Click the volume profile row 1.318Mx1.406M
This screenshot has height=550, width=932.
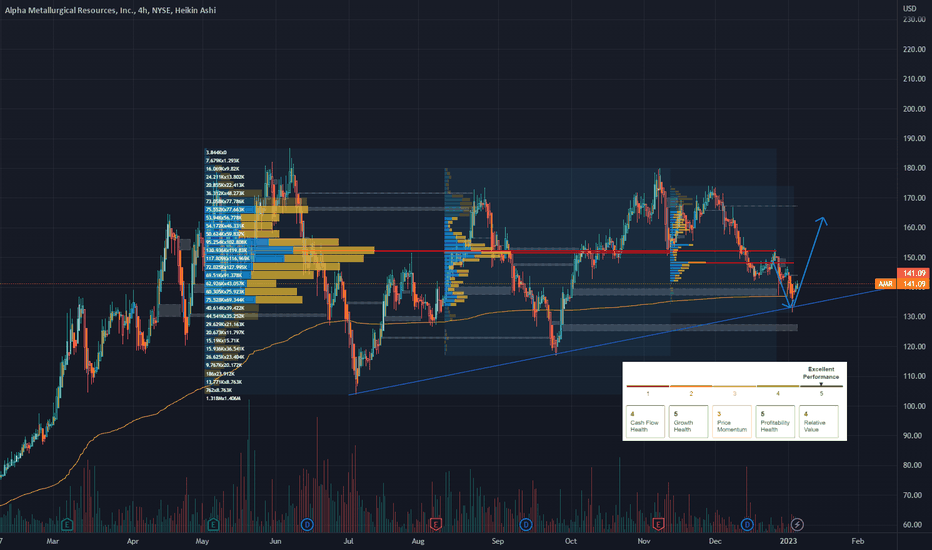coord(223,398)
